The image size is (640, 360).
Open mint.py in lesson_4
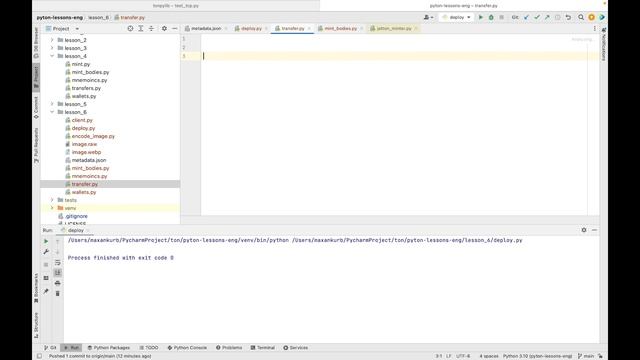(x=81, y=64)
